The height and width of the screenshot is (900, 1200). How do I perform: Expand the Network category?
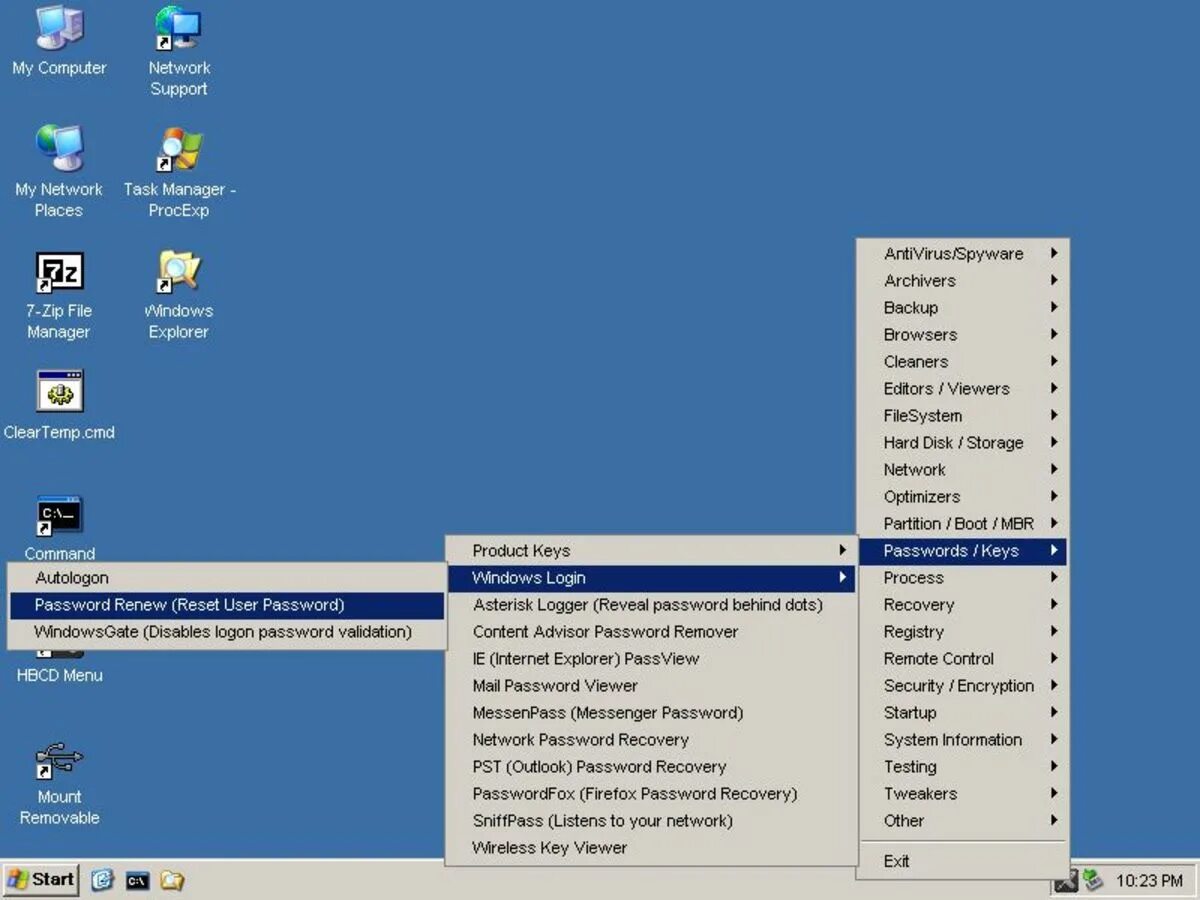(962, 470)
